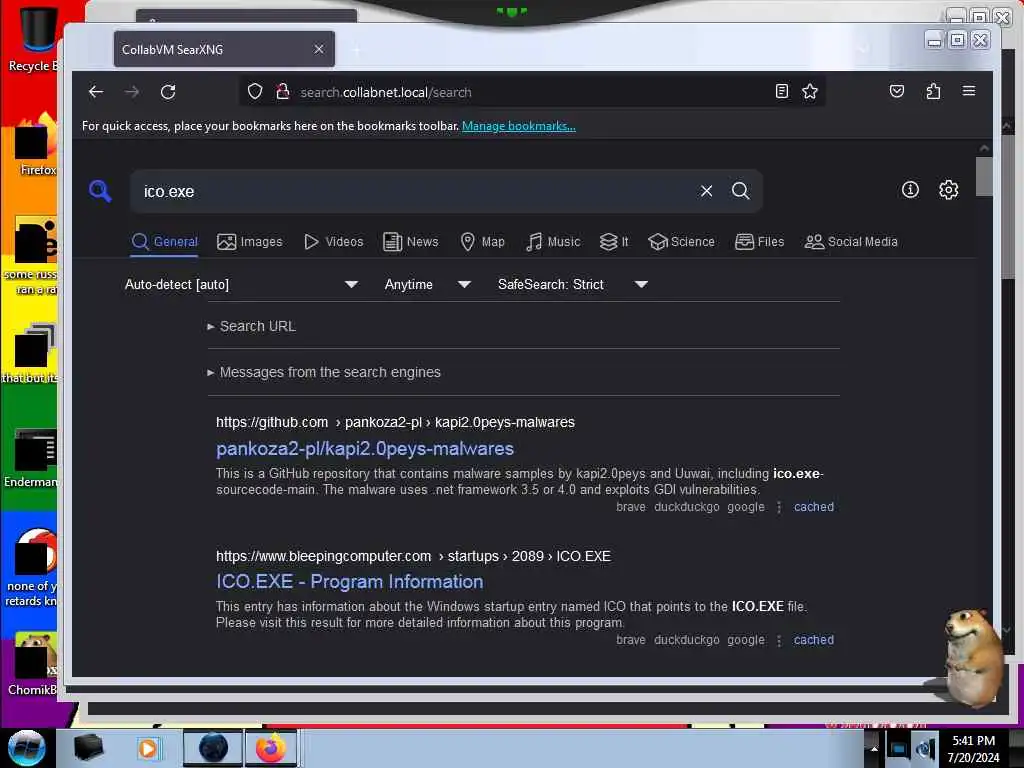
Task: Open the SearXNG about info icon
Action: pyautogui.click(x=910, y=189)
